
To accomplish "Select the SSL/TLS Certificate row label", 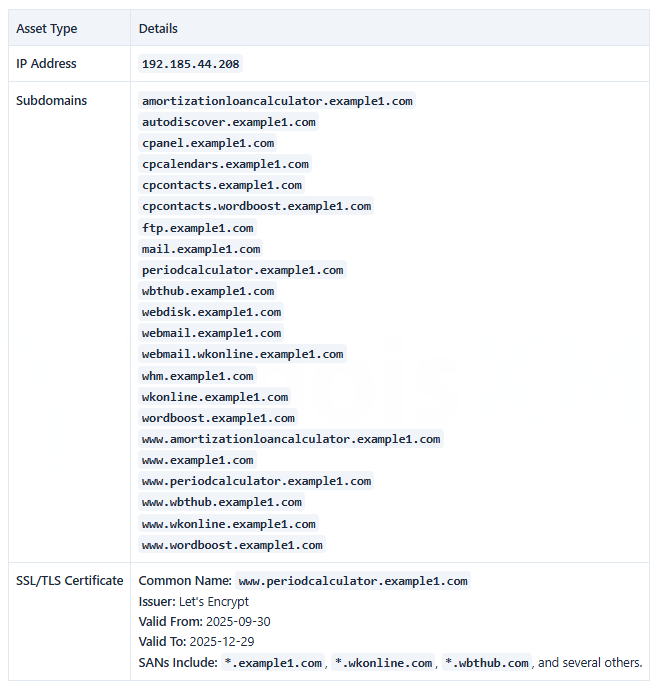I will coord(70,581).
